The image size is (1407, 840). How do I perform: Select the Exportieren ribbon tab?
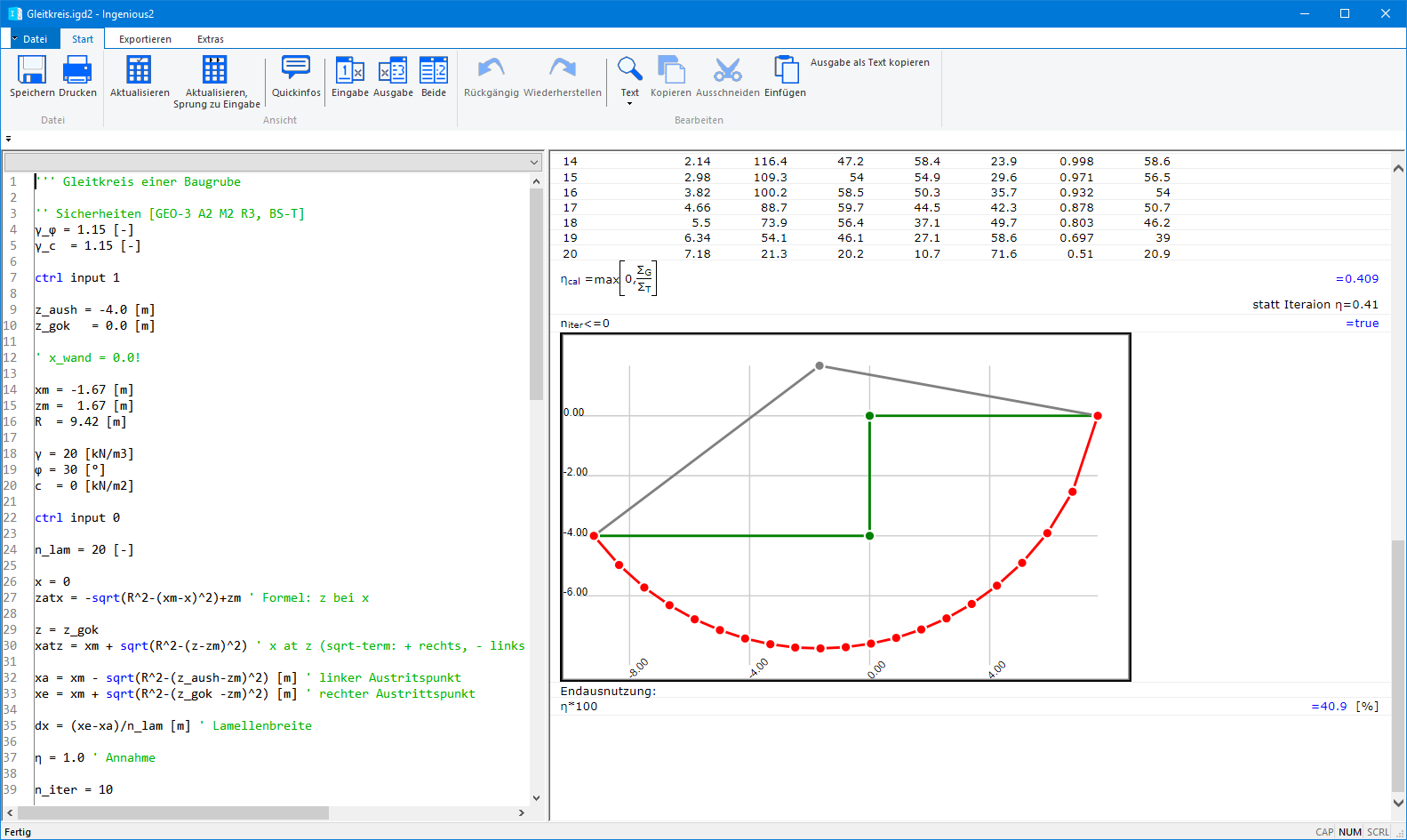[145, 39]
